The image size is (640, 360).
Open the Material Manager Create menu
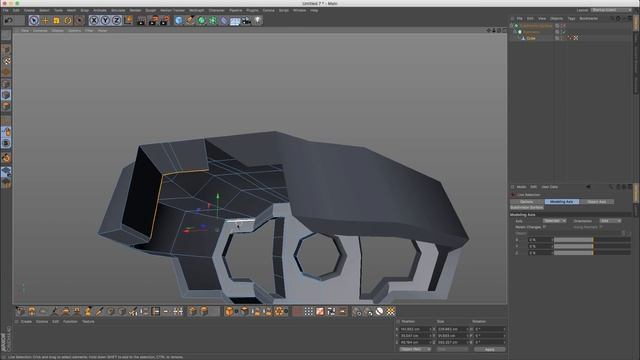26,322
